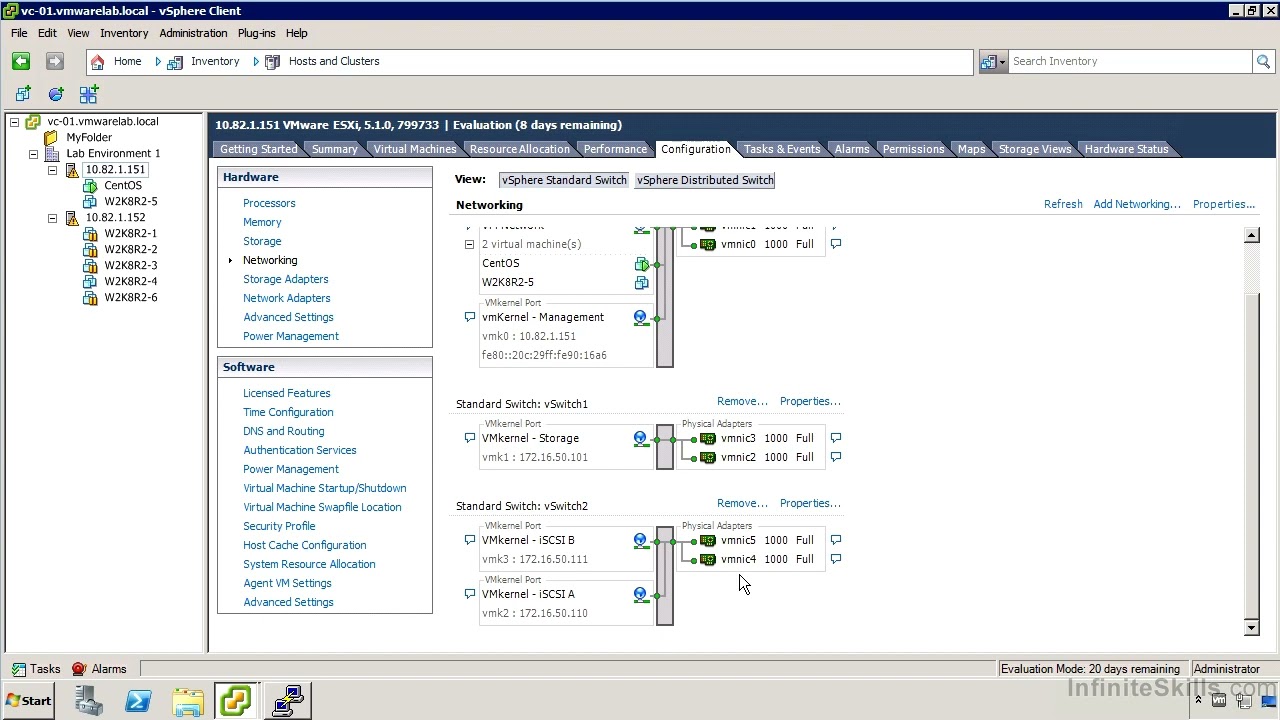Image resolution: width=1280 pixels, height=720 pixels.
Task: Open Licensed Features settings
Action: coord(286,393)
